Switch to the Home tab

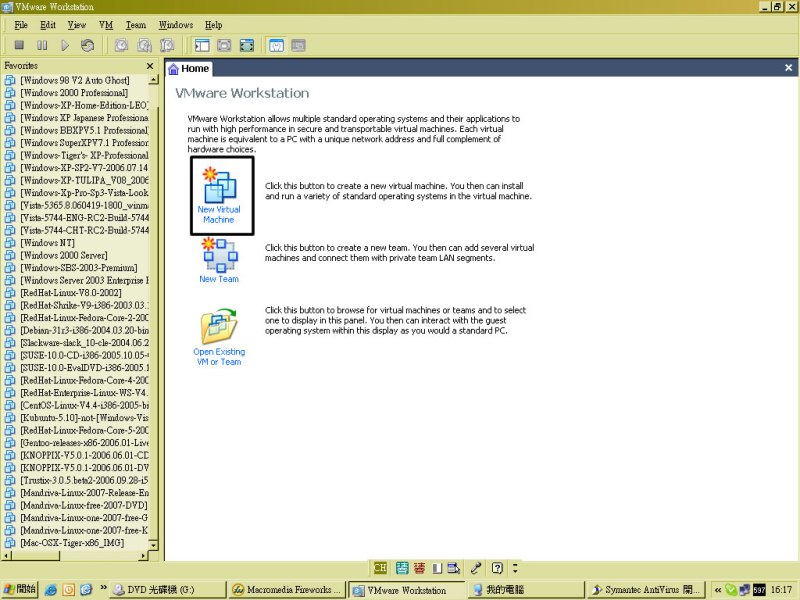(x=189, y=68)
